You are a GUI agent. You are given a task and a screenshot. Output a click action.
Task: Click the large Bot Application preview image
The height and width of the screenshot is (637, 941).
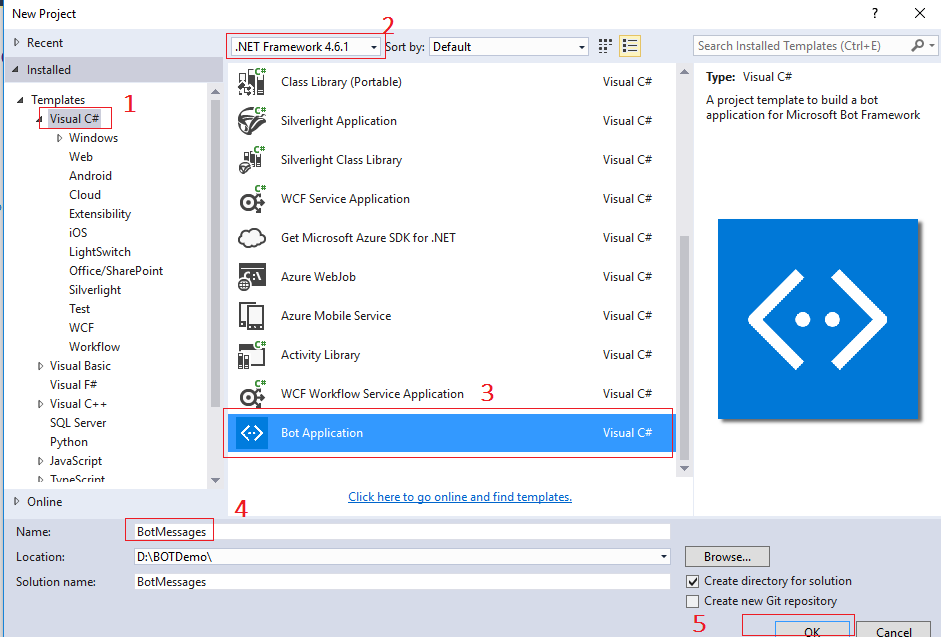coord(818,319)
